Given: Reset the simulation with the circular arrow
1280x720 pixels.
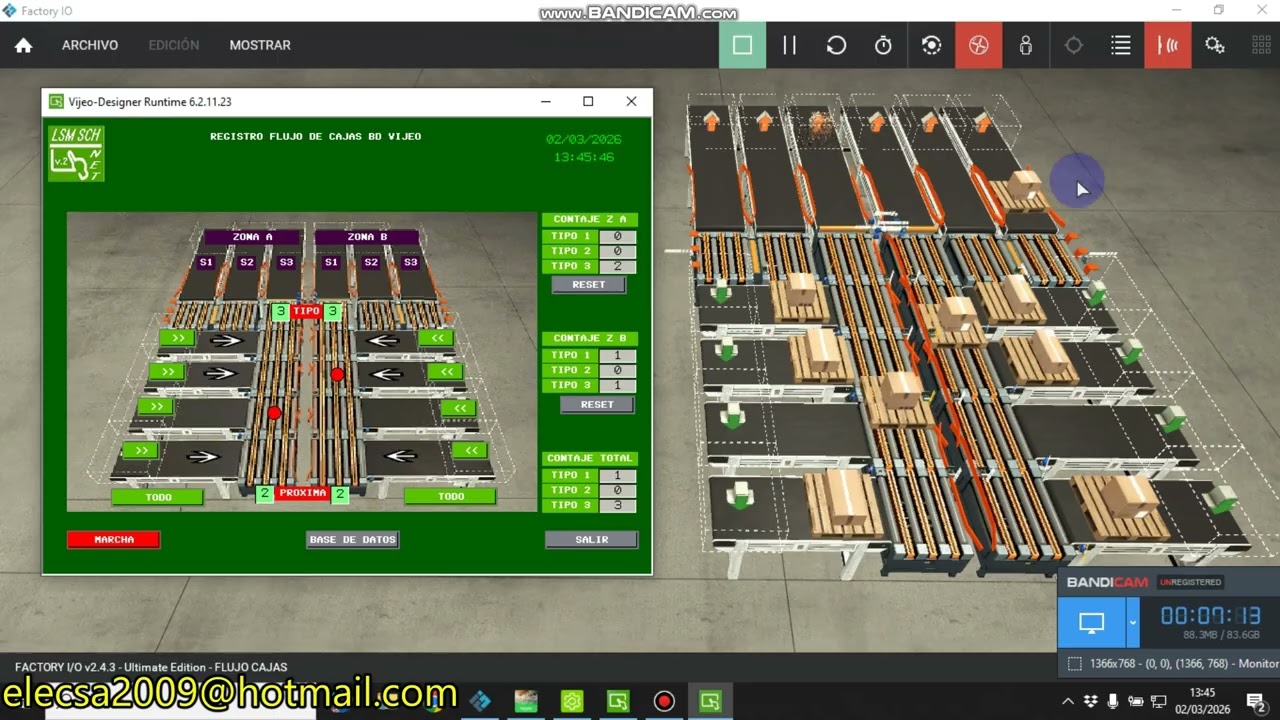Looking at the screenshot, I should [836, 45].
